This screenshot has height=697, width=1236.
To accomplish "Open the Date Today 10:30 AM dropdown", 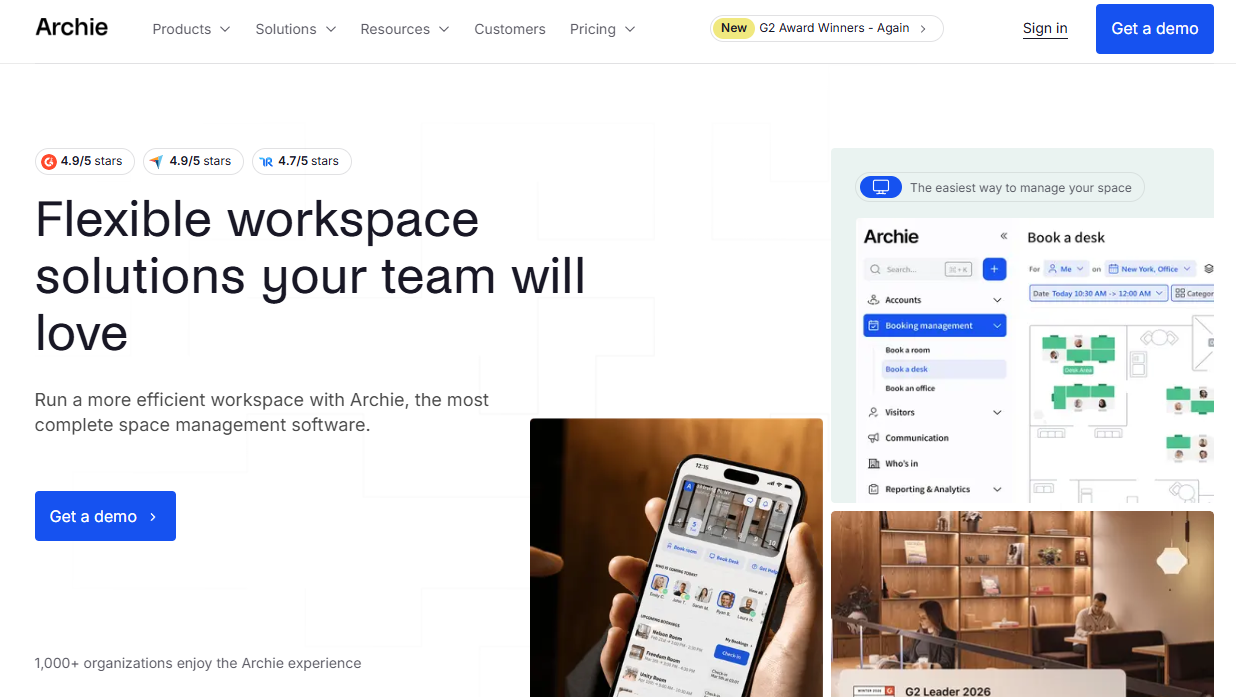I will [x=1098, y=293].
